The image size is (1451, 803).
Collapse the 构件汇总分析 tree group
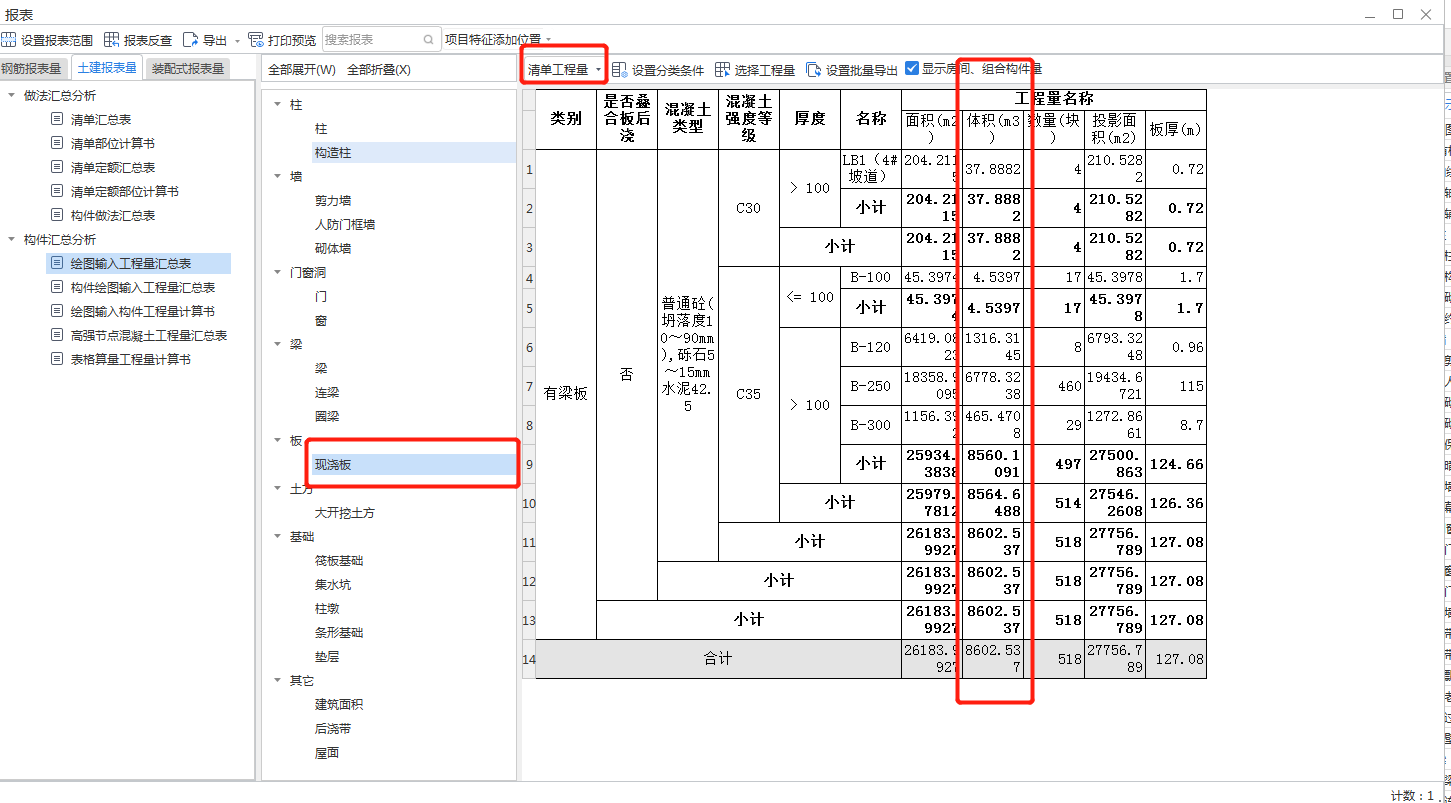pos(11,239)
